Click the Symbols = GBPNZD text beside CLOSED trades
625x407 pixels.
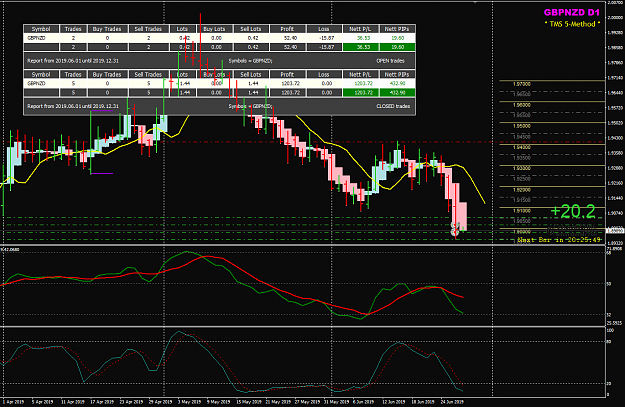click(250, 106)
